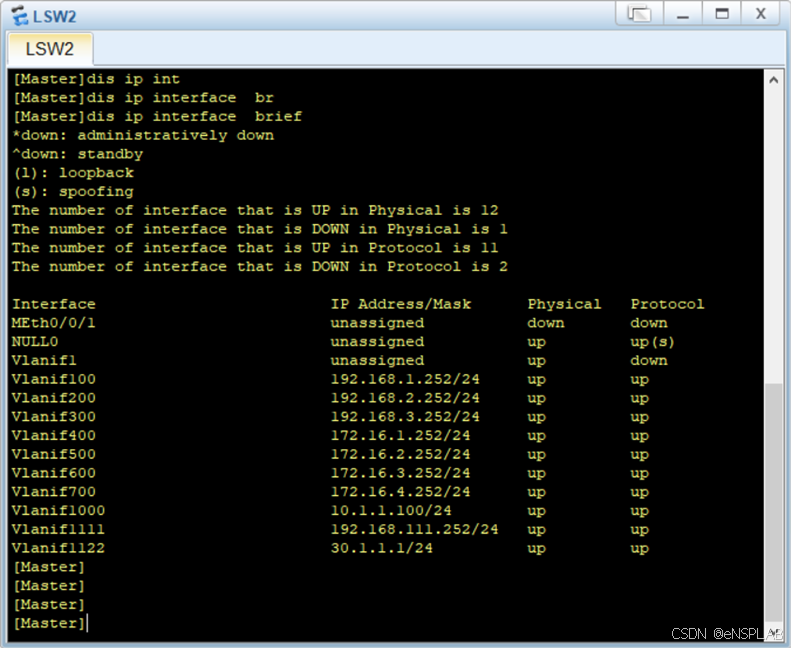This screenshot has width=791, height=648.
Task: Minimize the LSW2 window
Action: click(x=683, y=14)
